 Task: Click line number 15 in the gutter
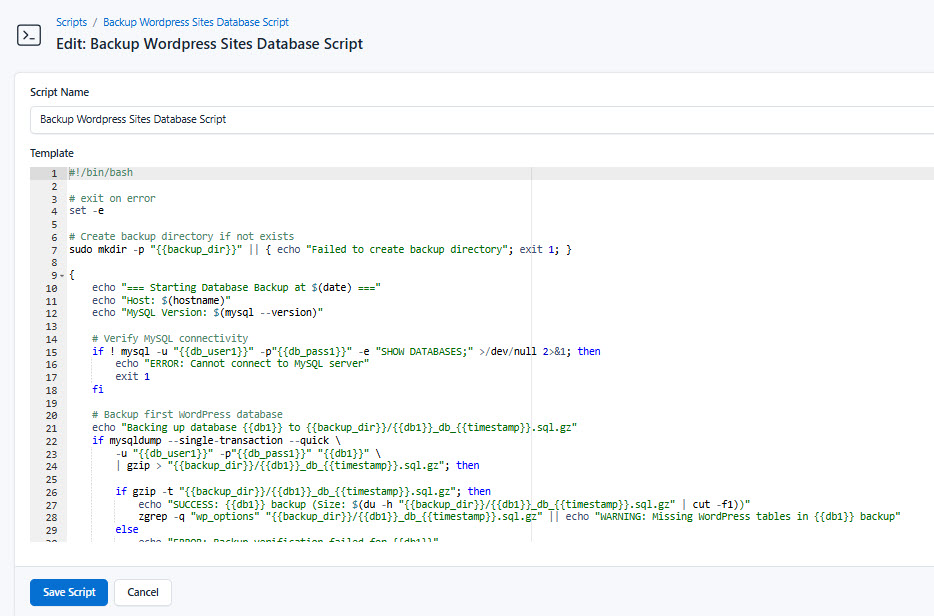(x=54, y=350)
